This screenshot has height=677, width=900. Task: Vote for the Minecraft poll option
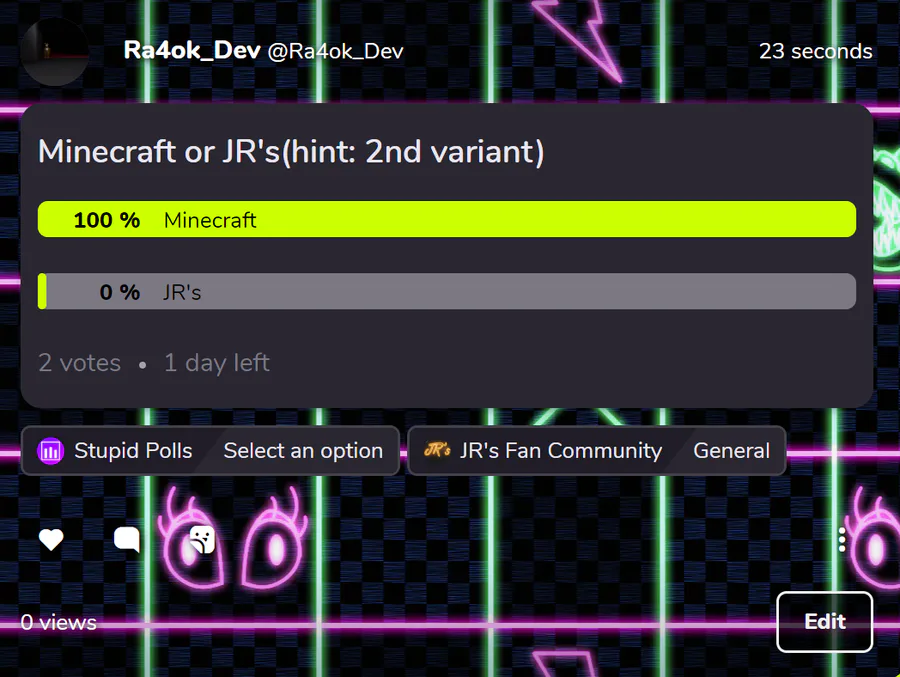(447, 219)
